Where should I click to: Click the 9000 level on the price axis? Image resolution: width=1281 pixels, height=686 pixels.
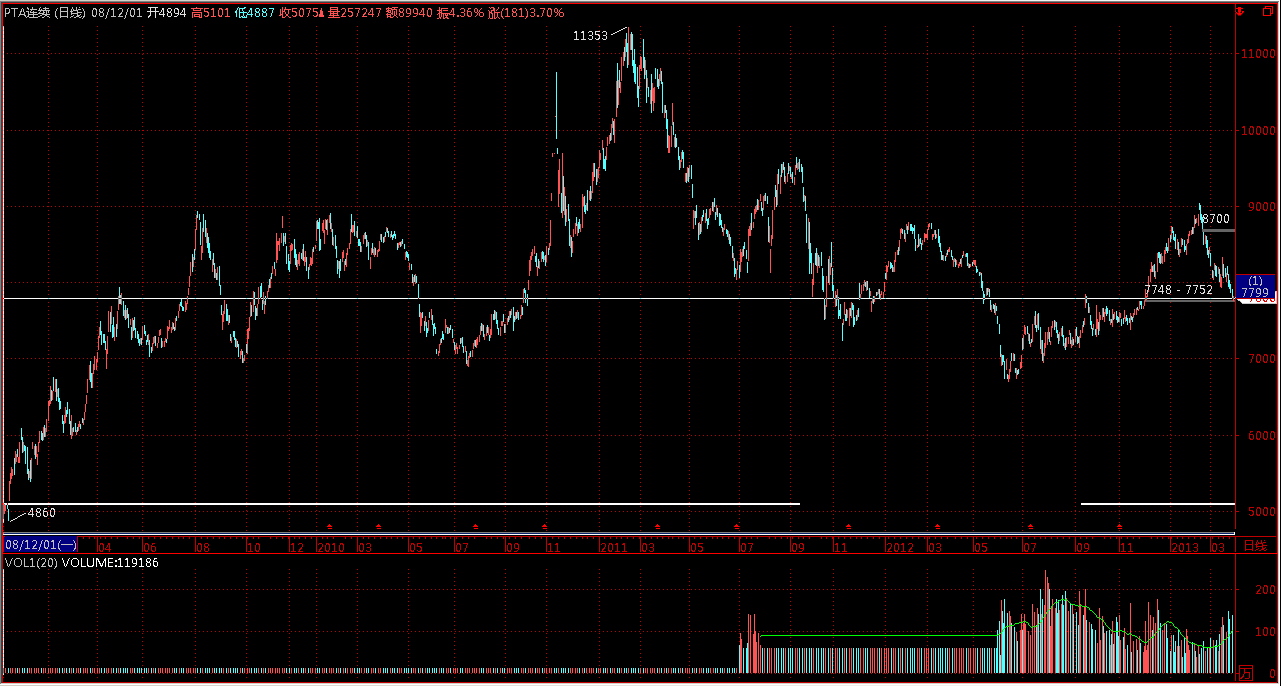click(1260, 207)
